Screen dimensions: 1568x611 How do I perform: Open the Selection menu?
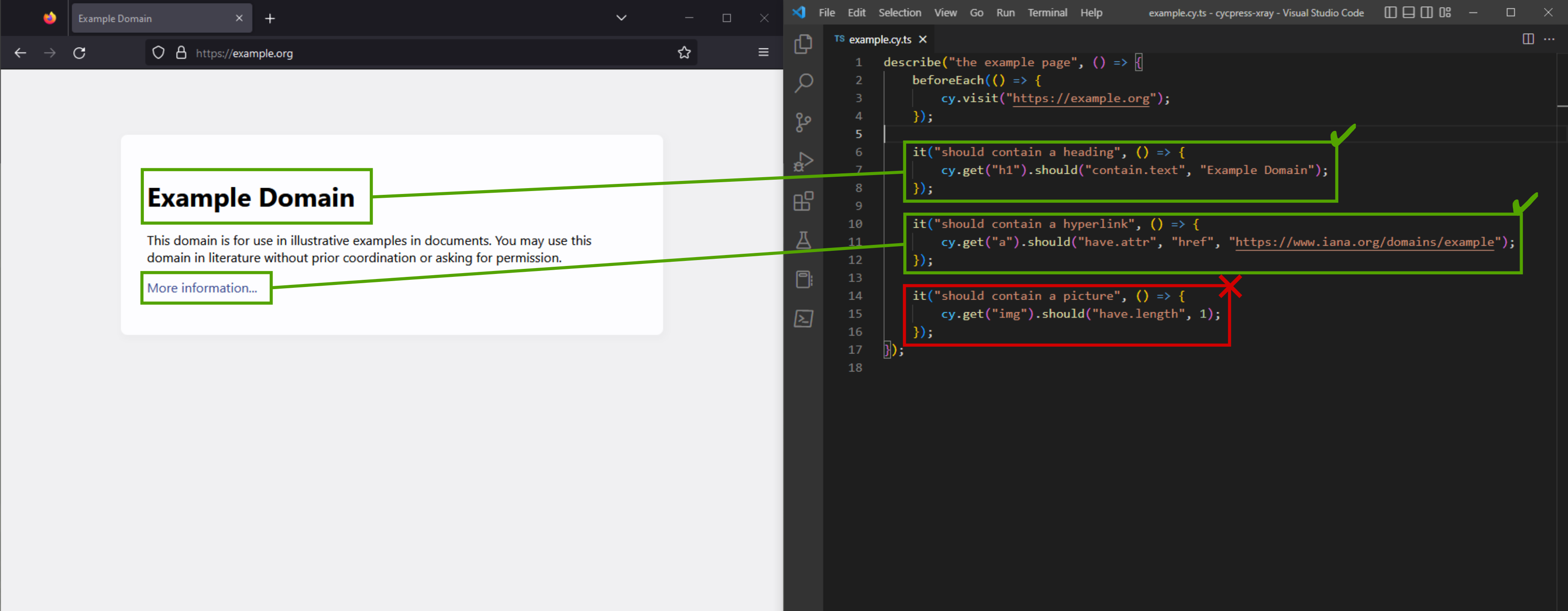[899, 13]
